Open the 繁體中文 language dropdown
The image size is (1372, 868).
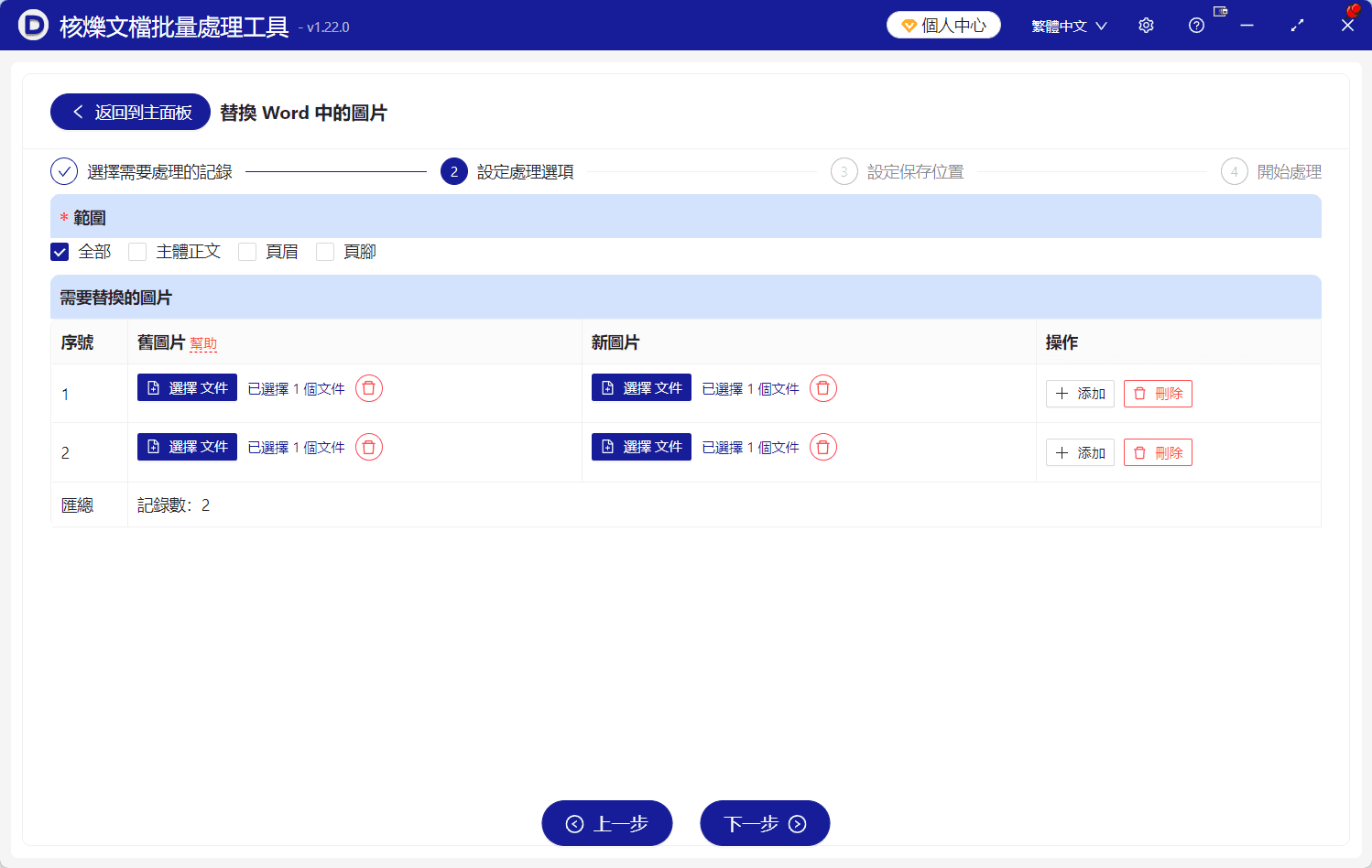coord(1069,25)
